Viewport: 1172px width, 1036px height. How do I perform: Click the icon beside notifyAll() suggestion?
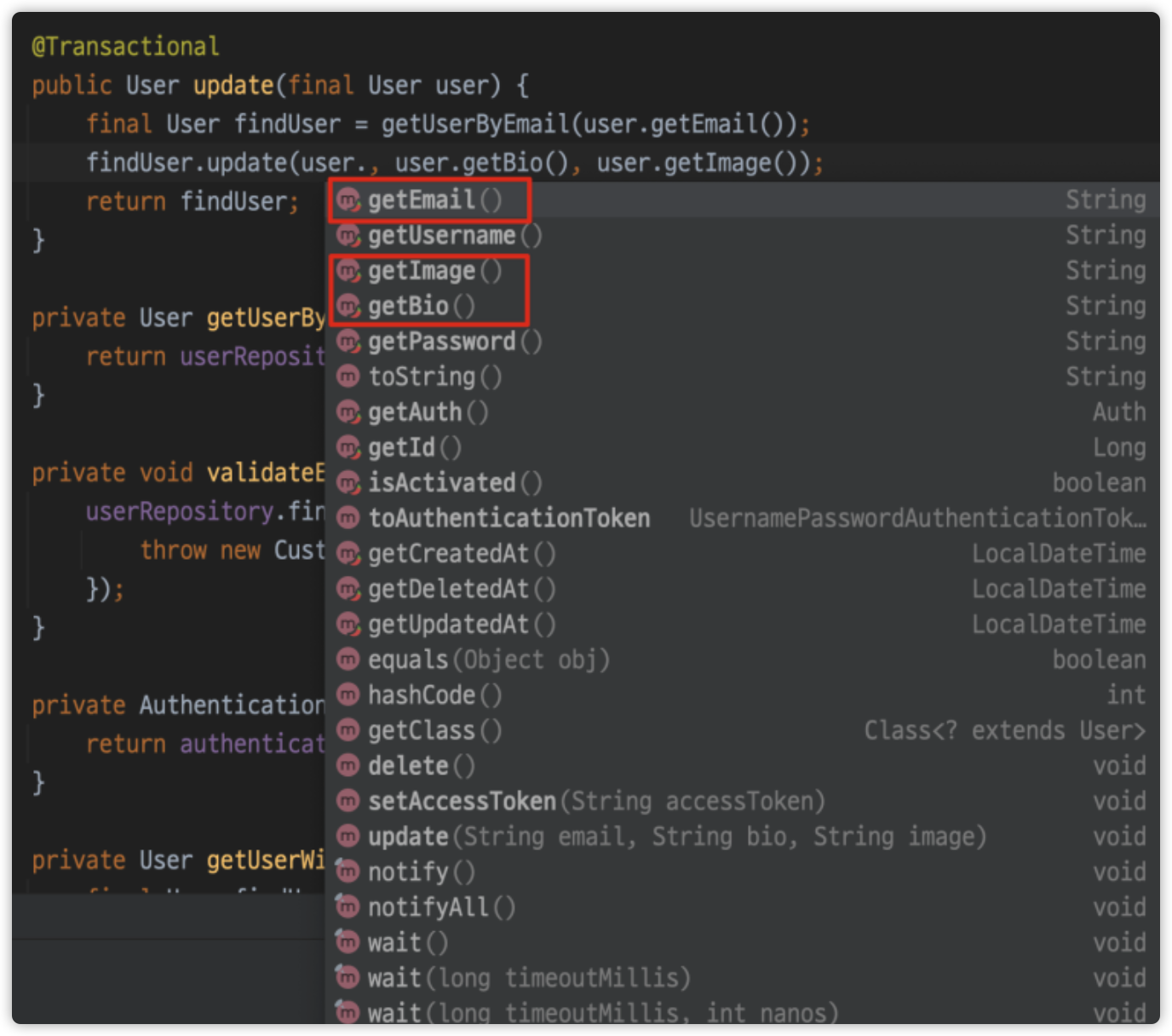point(348,907)
